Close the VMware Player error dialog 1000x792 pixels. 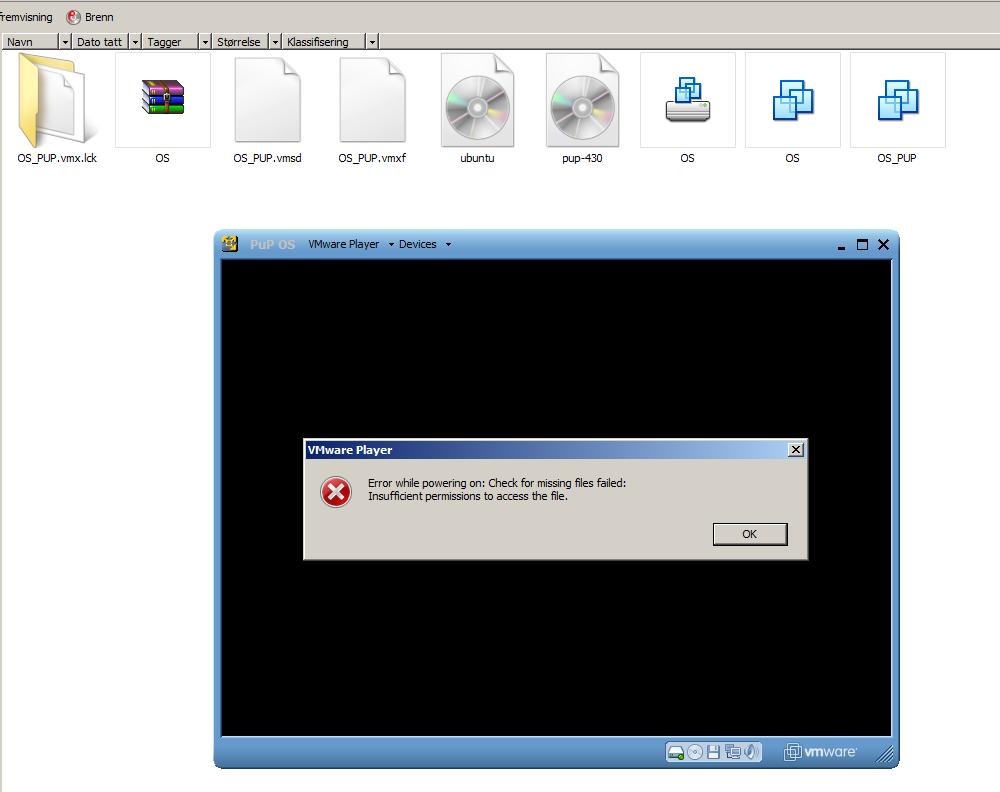[x=795, y=450]
